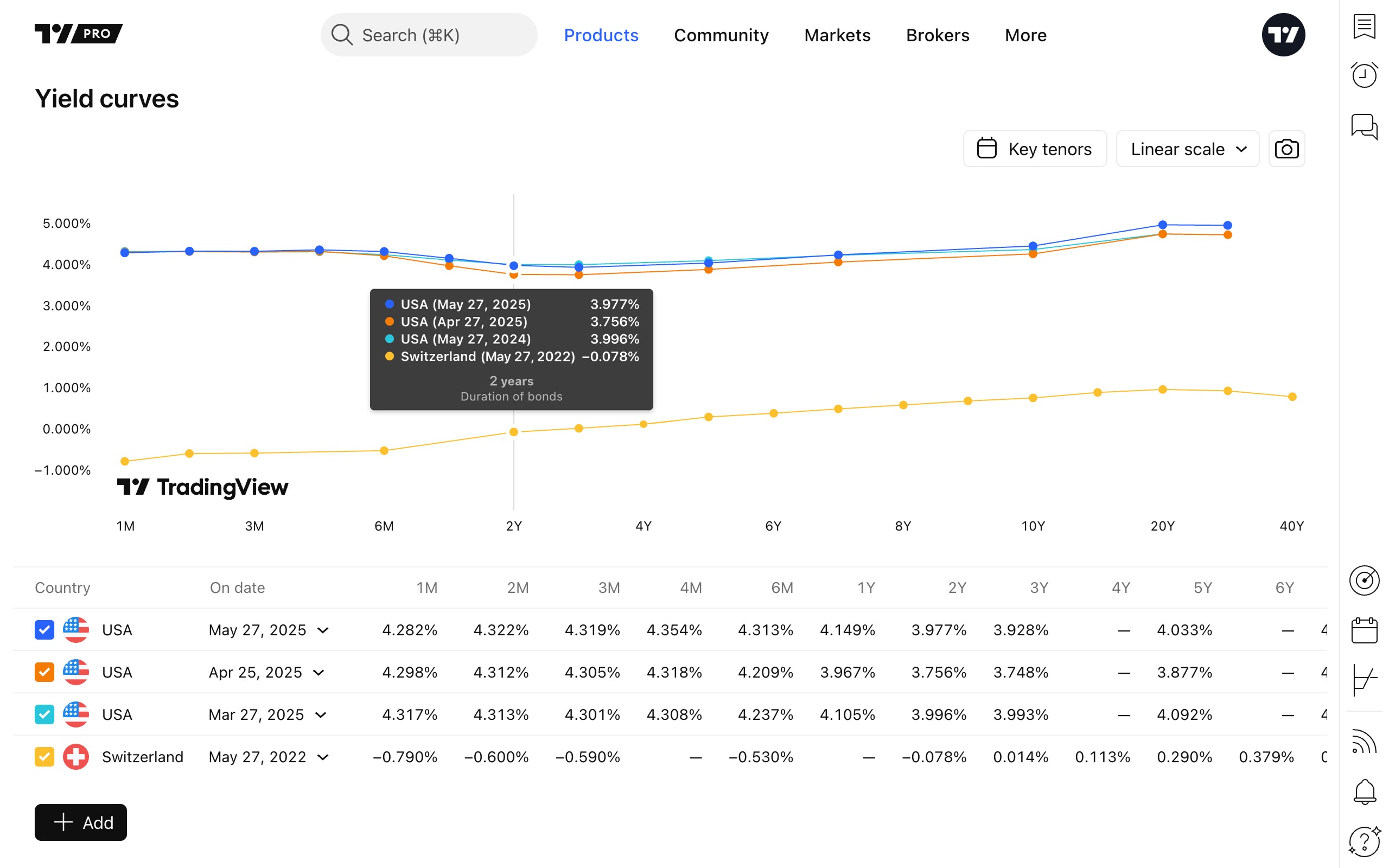1389x868 pixels.
Task: Expand the Linear scale dropdown
Action: click(x=1187, y=149)
